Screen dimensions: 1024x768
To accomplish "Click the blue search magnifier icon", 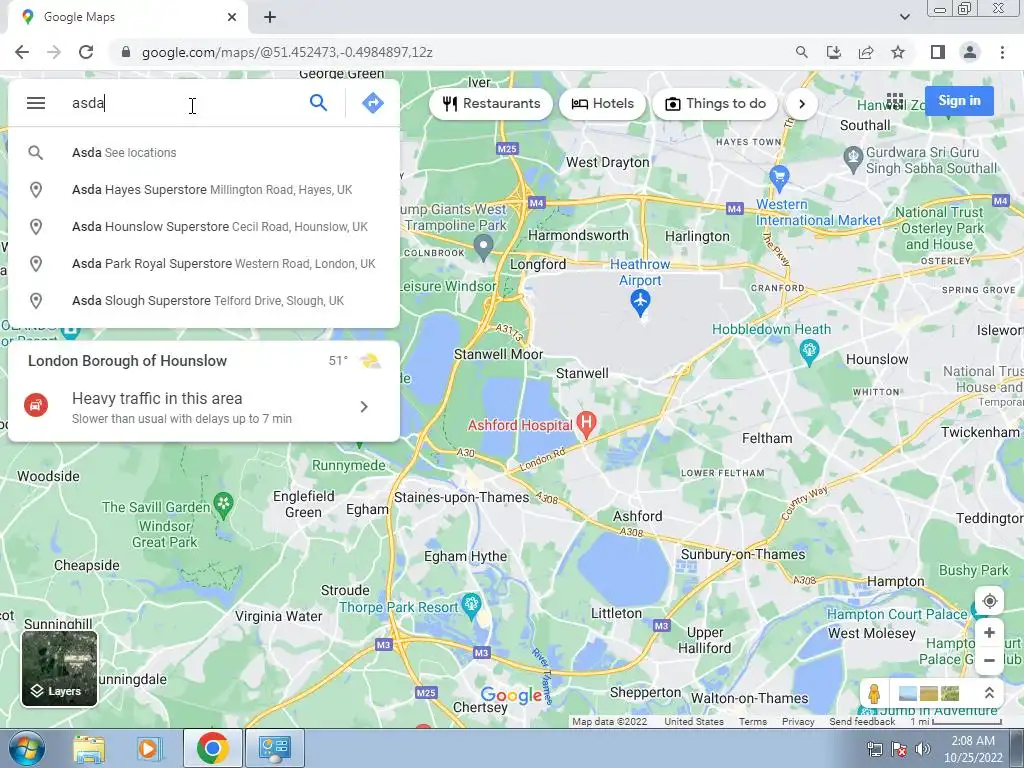I will click(318, 103).
